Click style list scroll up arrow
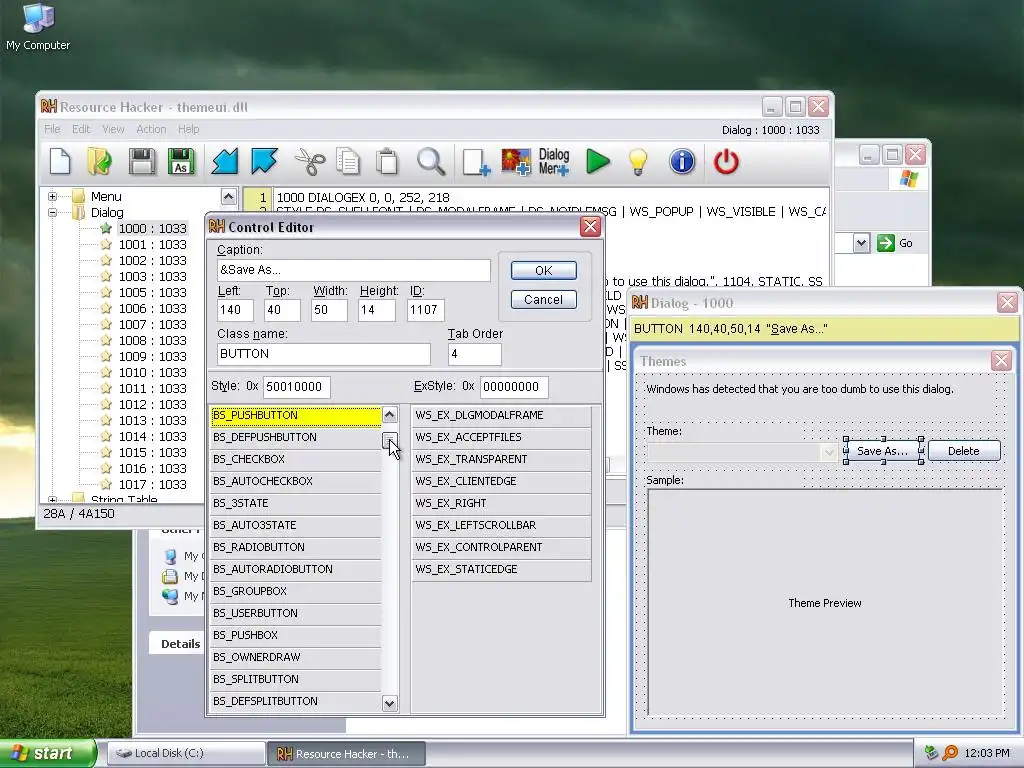This screenshot has width=1024, height=768. [389, 415]
